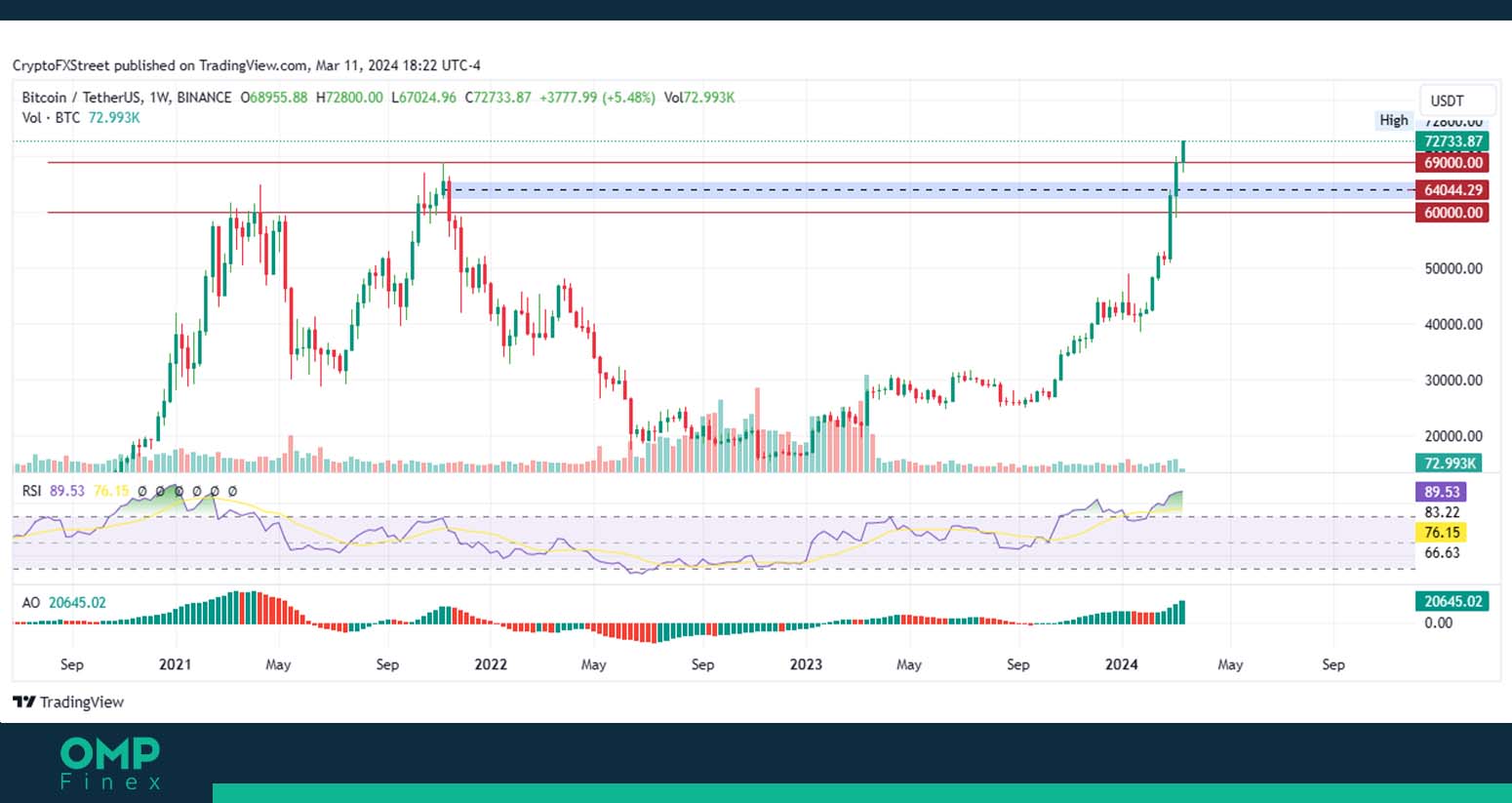Click the low value L67024.96
The width and height of the screenshot is (1512, 803).
423,98
